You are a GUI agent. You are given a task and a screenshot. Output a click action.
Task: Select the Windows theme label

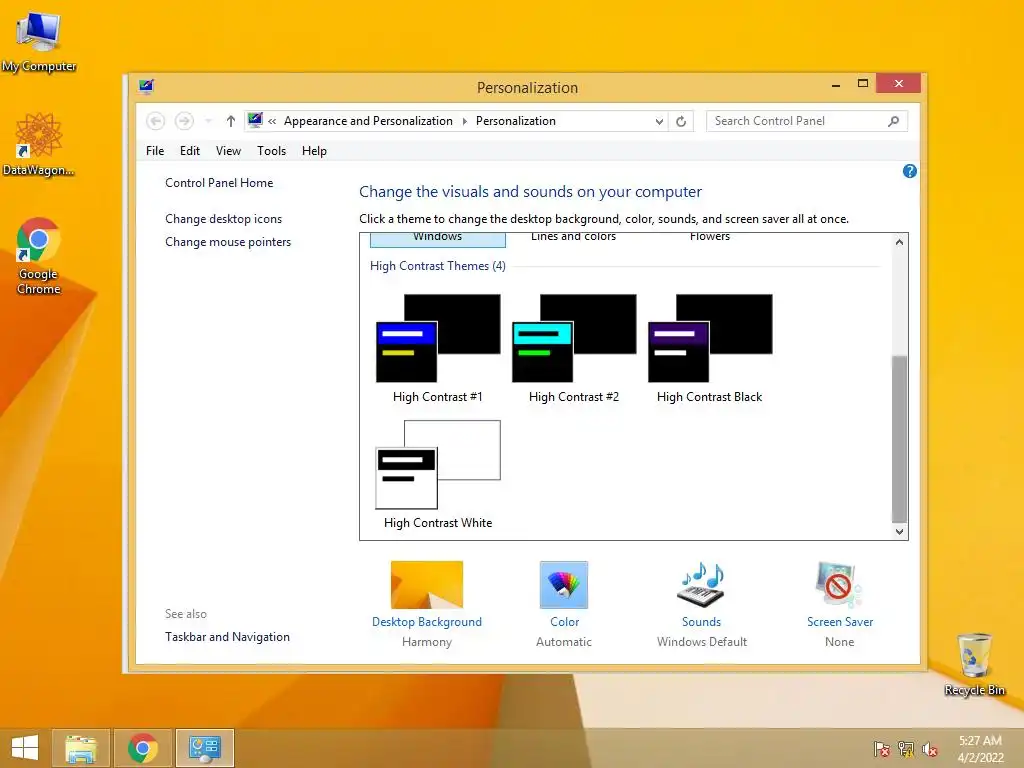(438, 237)
